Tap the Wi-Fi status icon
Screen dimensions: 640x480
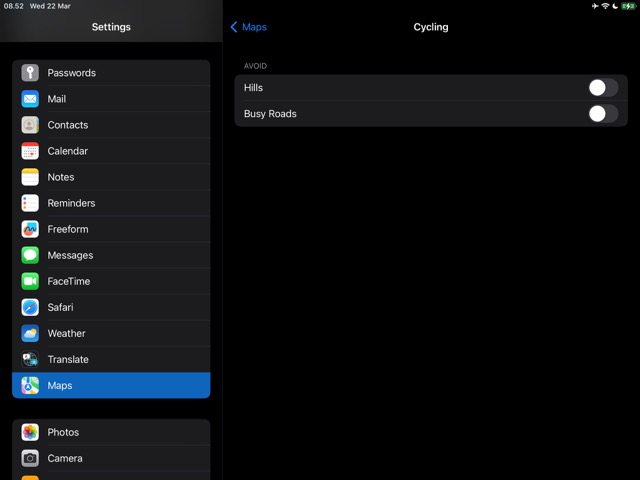coord(605,6)
